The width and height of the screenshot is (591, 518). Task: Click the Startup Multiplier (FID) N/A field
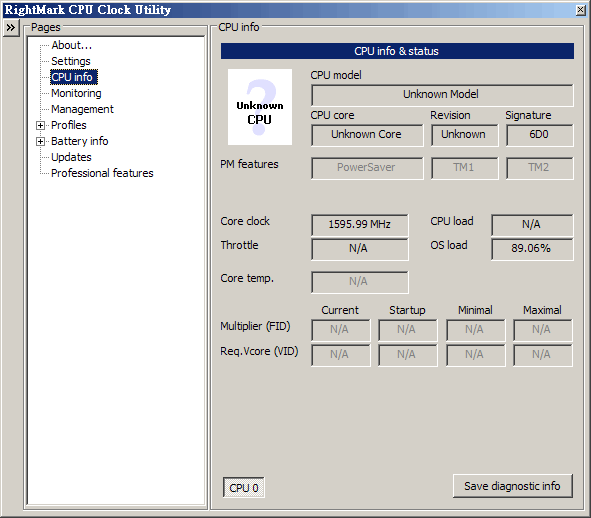[x=407, y=330]
